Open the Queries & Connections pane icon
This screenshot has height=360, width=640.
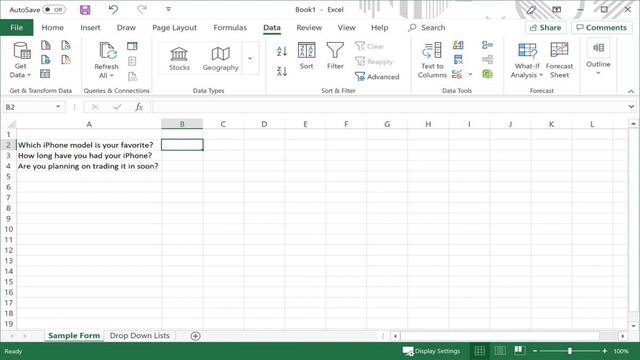click(x=132, y=46)
